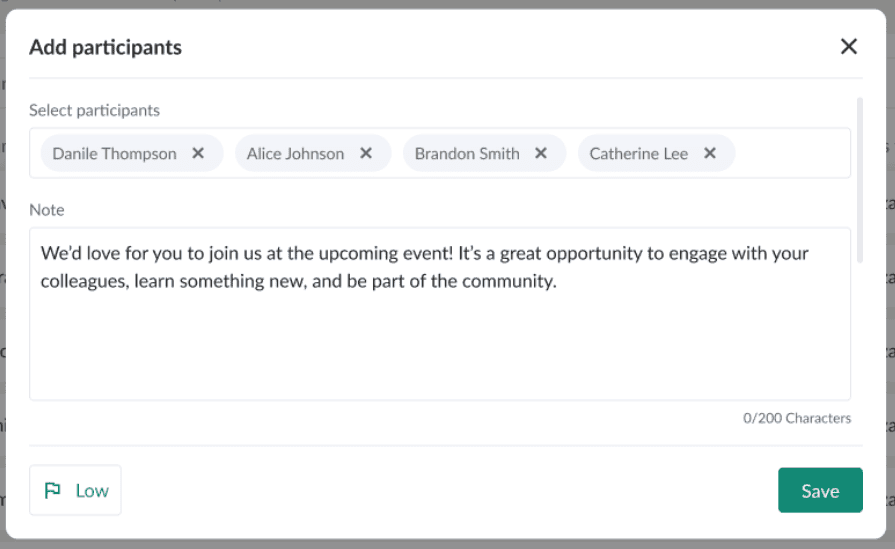The width and height of the screenshot is (895, 549).
Task: Remove Danile Thompson from participants
Action: [198, 154]
